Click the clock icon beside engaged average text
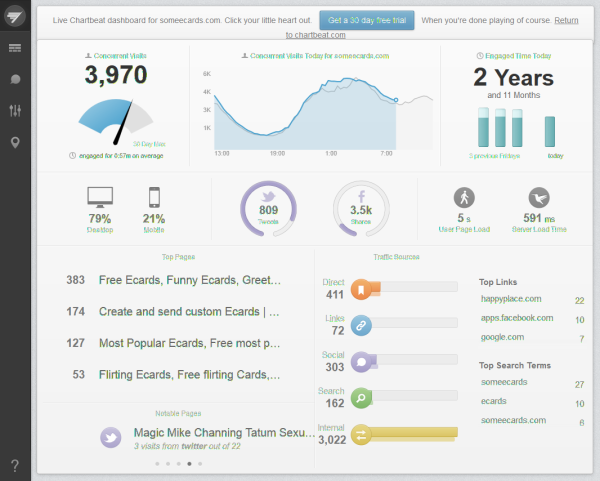600x481 pixels. click(72, 156)
